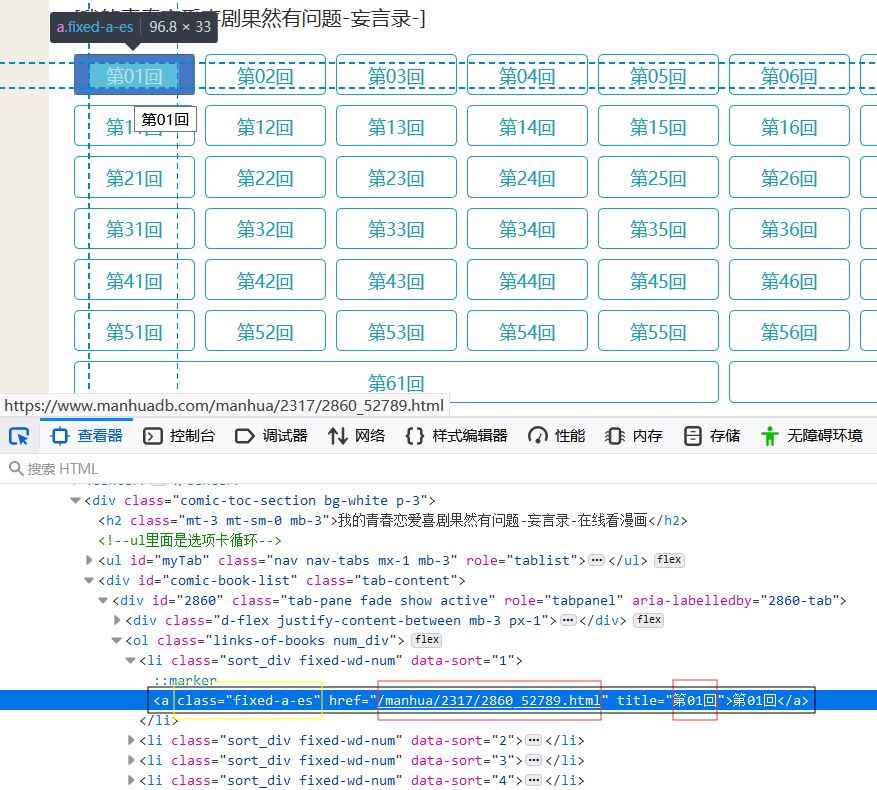Open chapter 第34回
Image resolution: width=877 pixels, height=790 pixels.
[x=527, y=228]
